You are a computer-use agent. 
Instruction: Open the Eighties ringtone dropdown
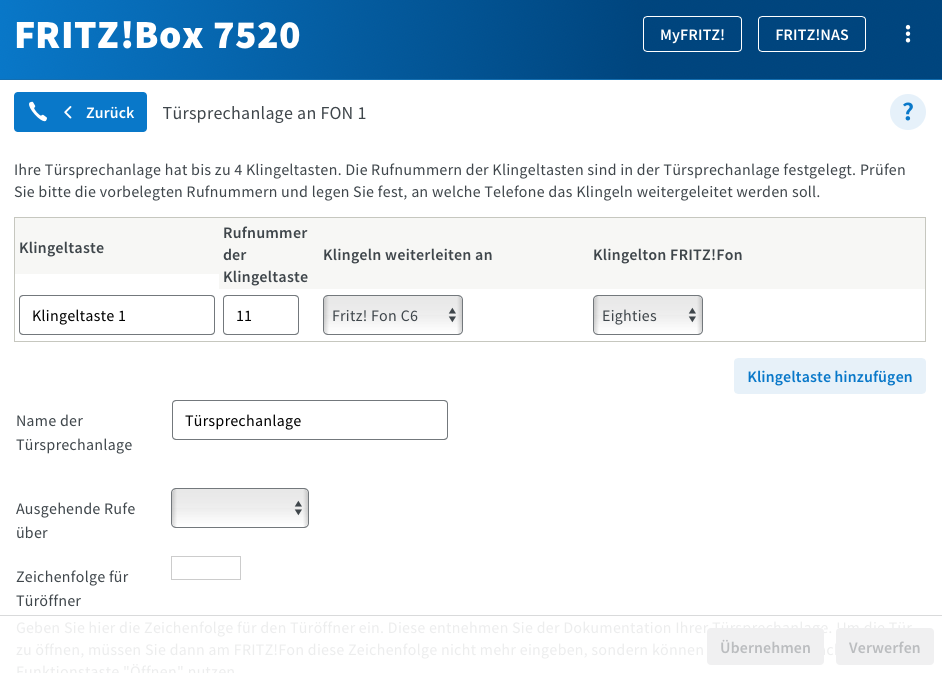coord(647,315)
